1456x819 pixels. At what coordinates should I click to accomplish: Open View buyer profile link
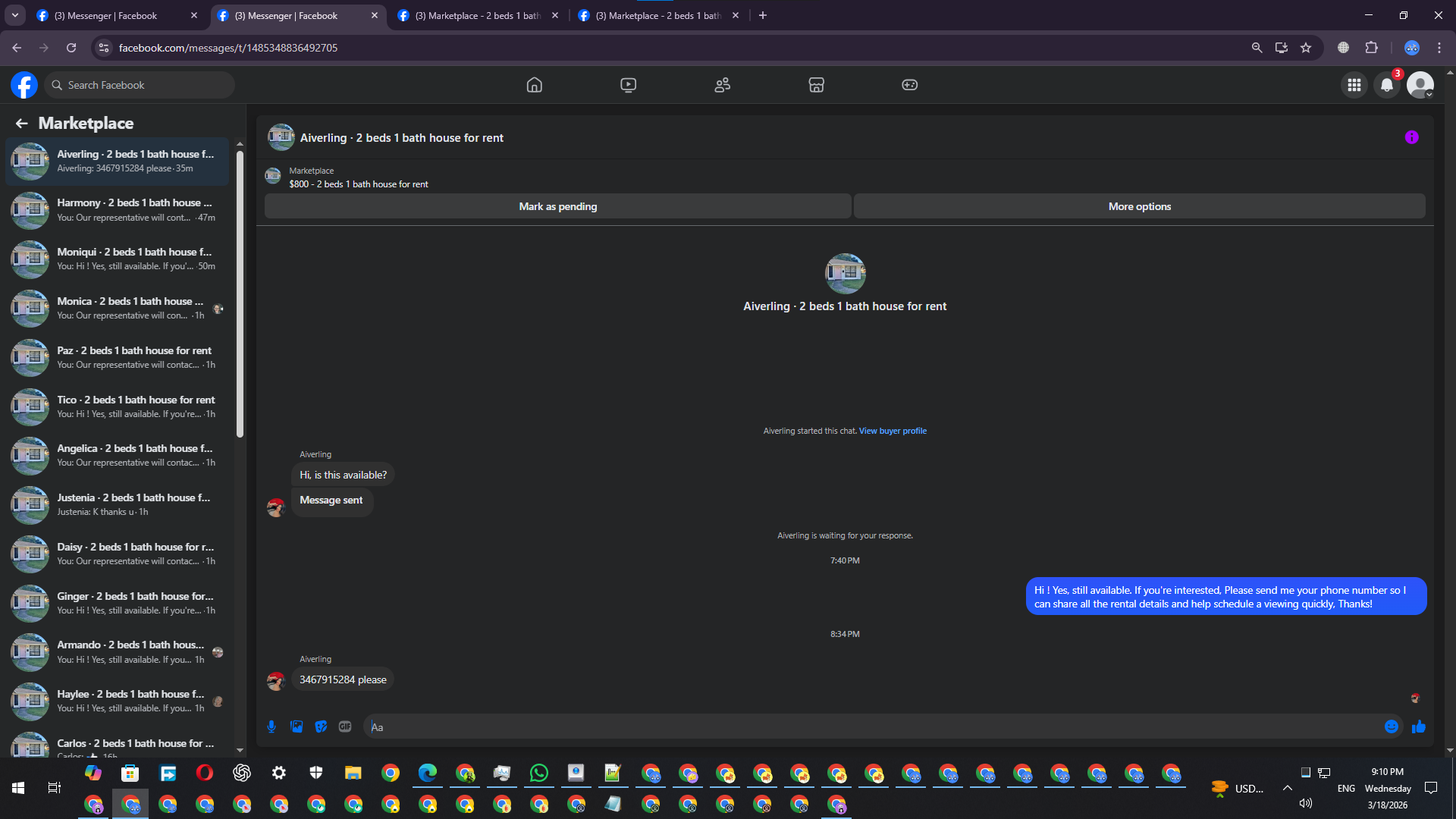(893, 431)
